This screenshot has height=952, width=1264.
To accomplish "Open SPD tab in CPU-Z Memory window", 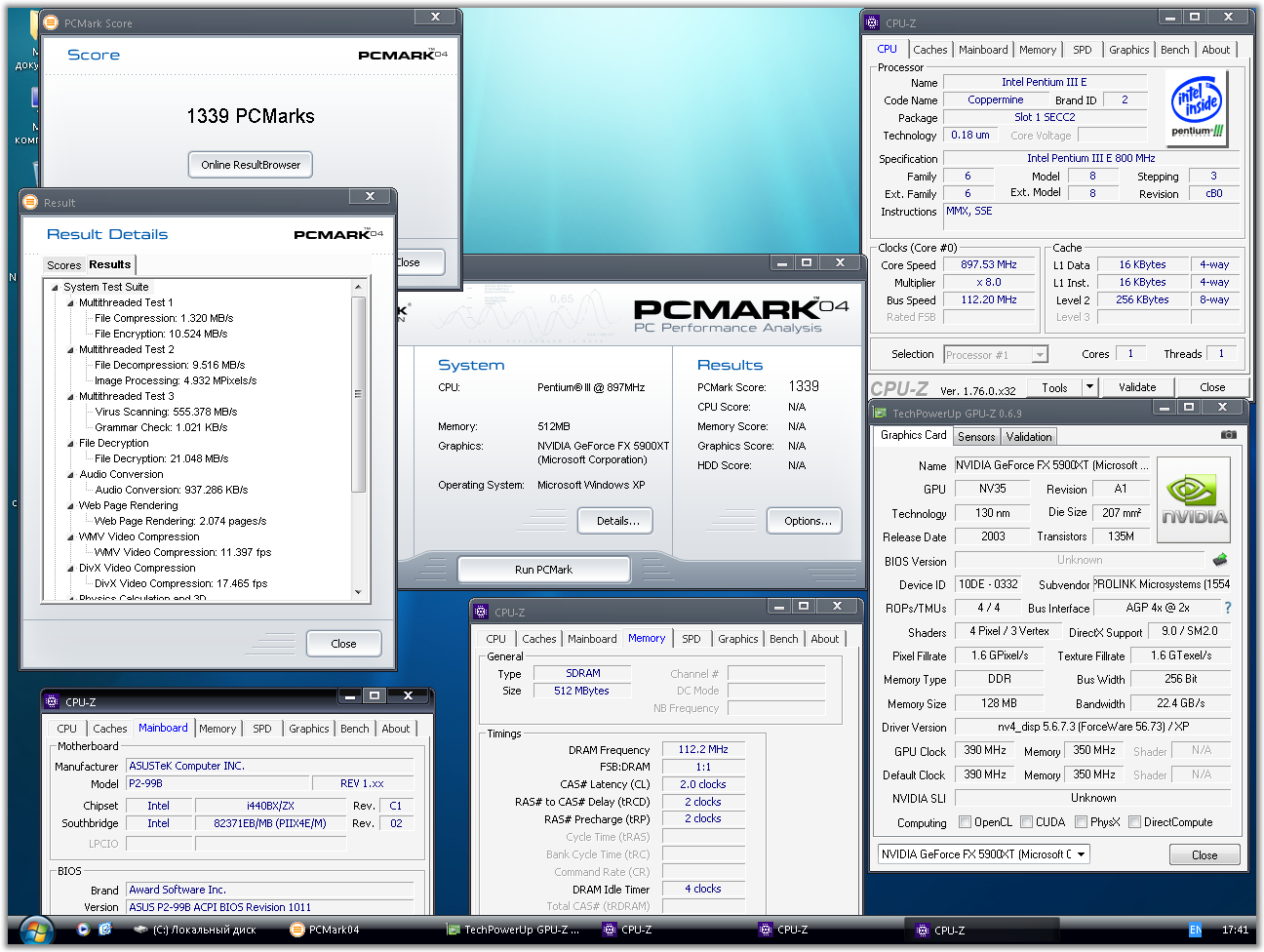I will pyautogui.click(x=691, y=639).
